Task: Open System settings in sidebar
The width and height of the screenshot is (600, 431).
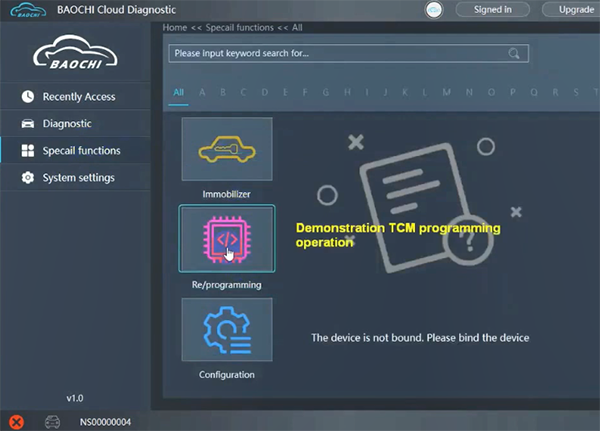Action: click(75, 178)
